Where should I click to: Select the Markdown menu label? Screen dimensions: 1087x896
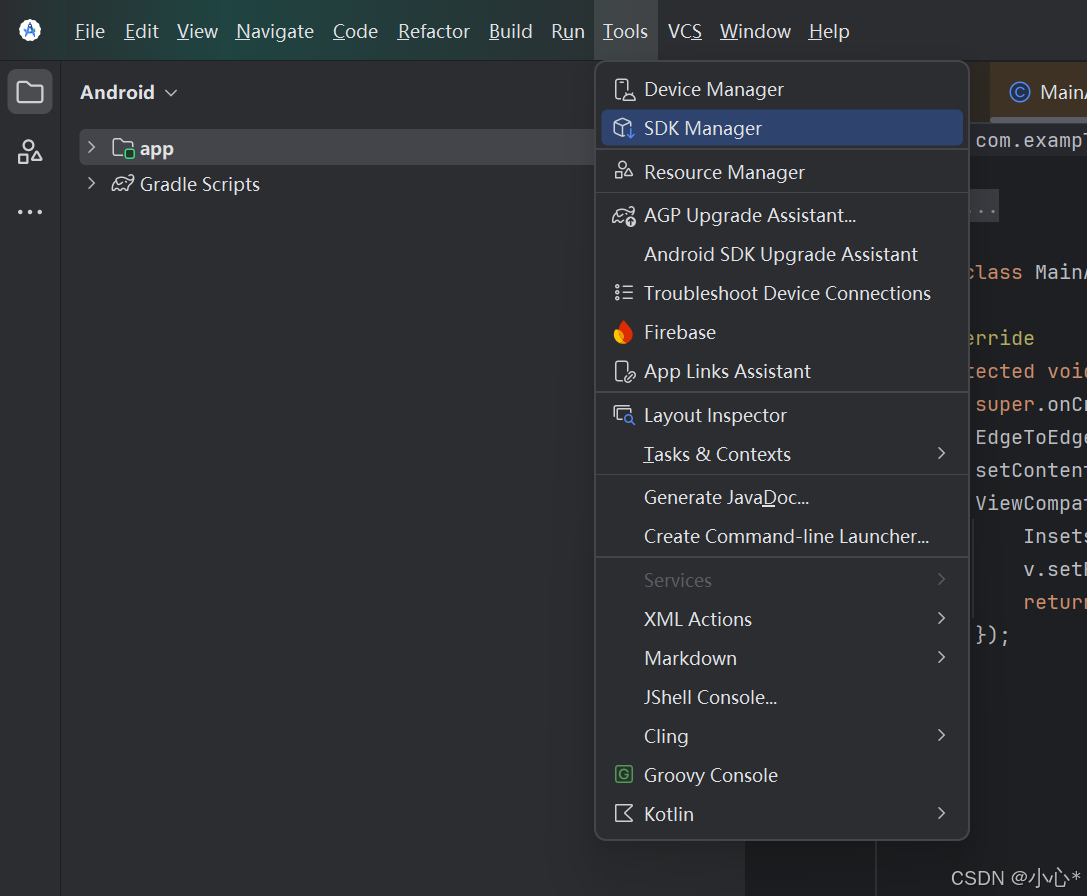coord(690,658)
